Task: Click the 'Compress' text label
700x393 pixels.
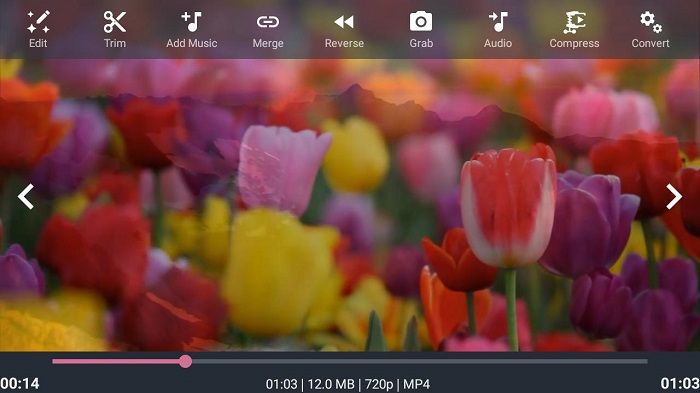Action: (574, 43)
